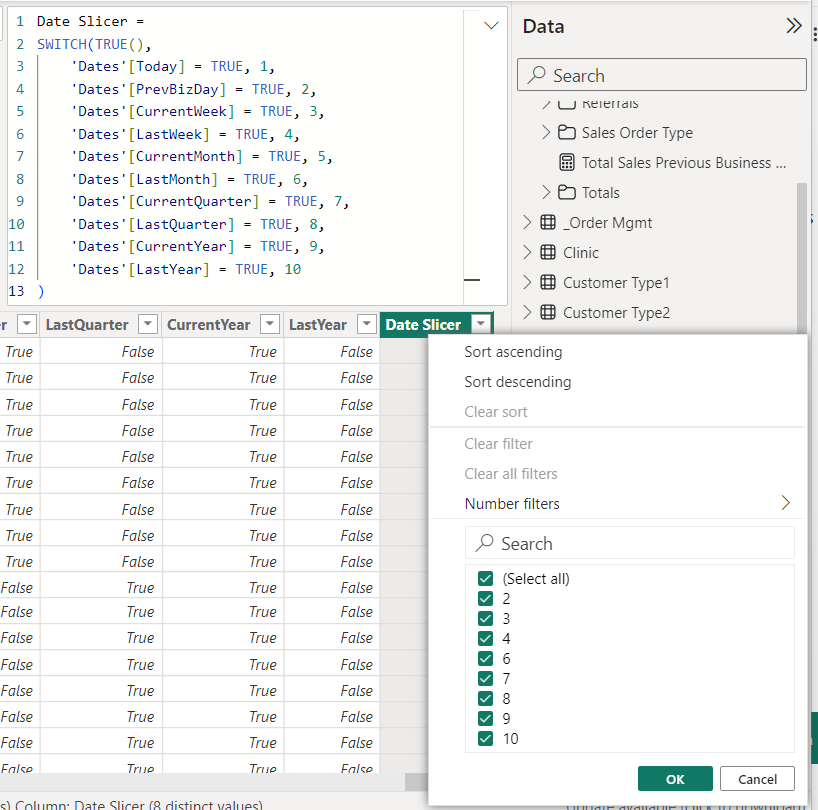This screenshot has height=810, width=818.
Task: Open the Date Slicer column filter dropdown
Action: (x=481, y=324)
